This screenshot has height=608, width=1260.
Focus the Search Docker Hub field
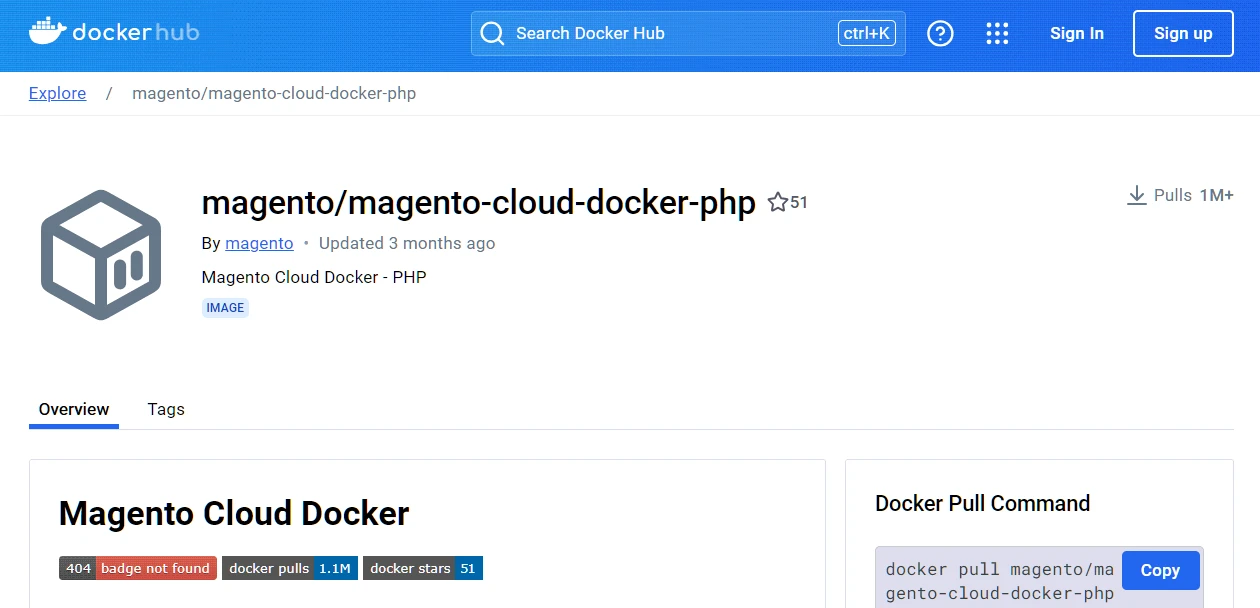(x=660, y=33)
